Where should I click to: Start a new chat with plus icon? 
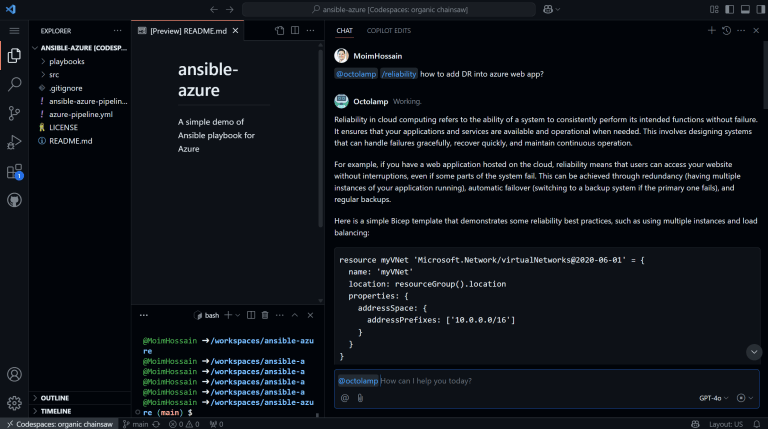point(712,30)
